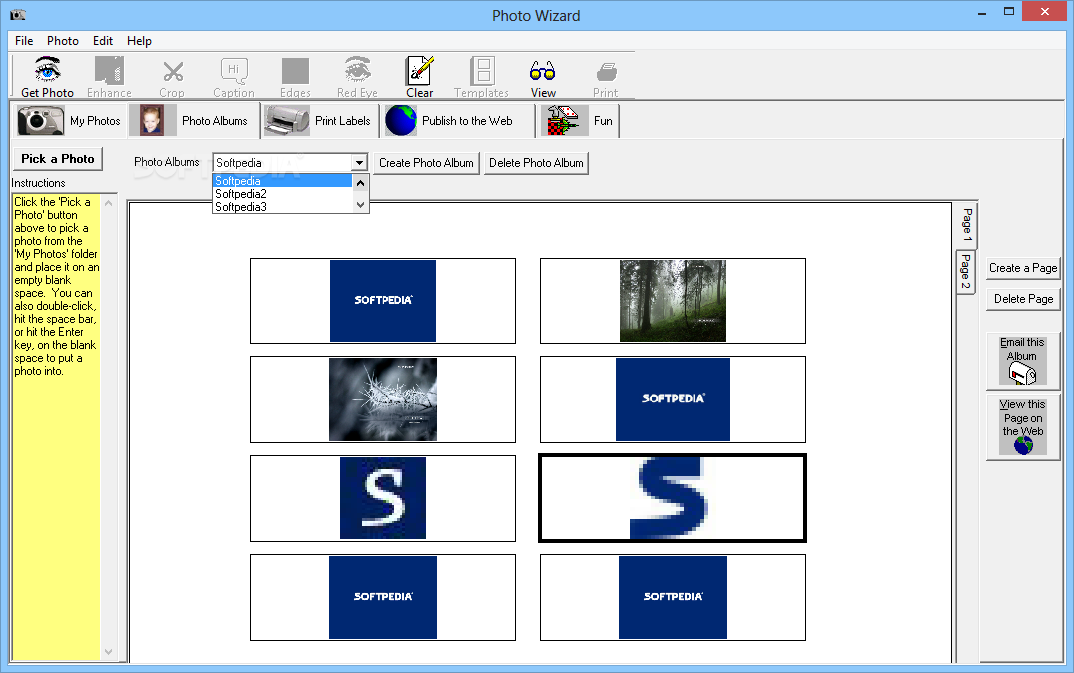
Task: Activate the Red Eye tool
Action: pos(357,77)
